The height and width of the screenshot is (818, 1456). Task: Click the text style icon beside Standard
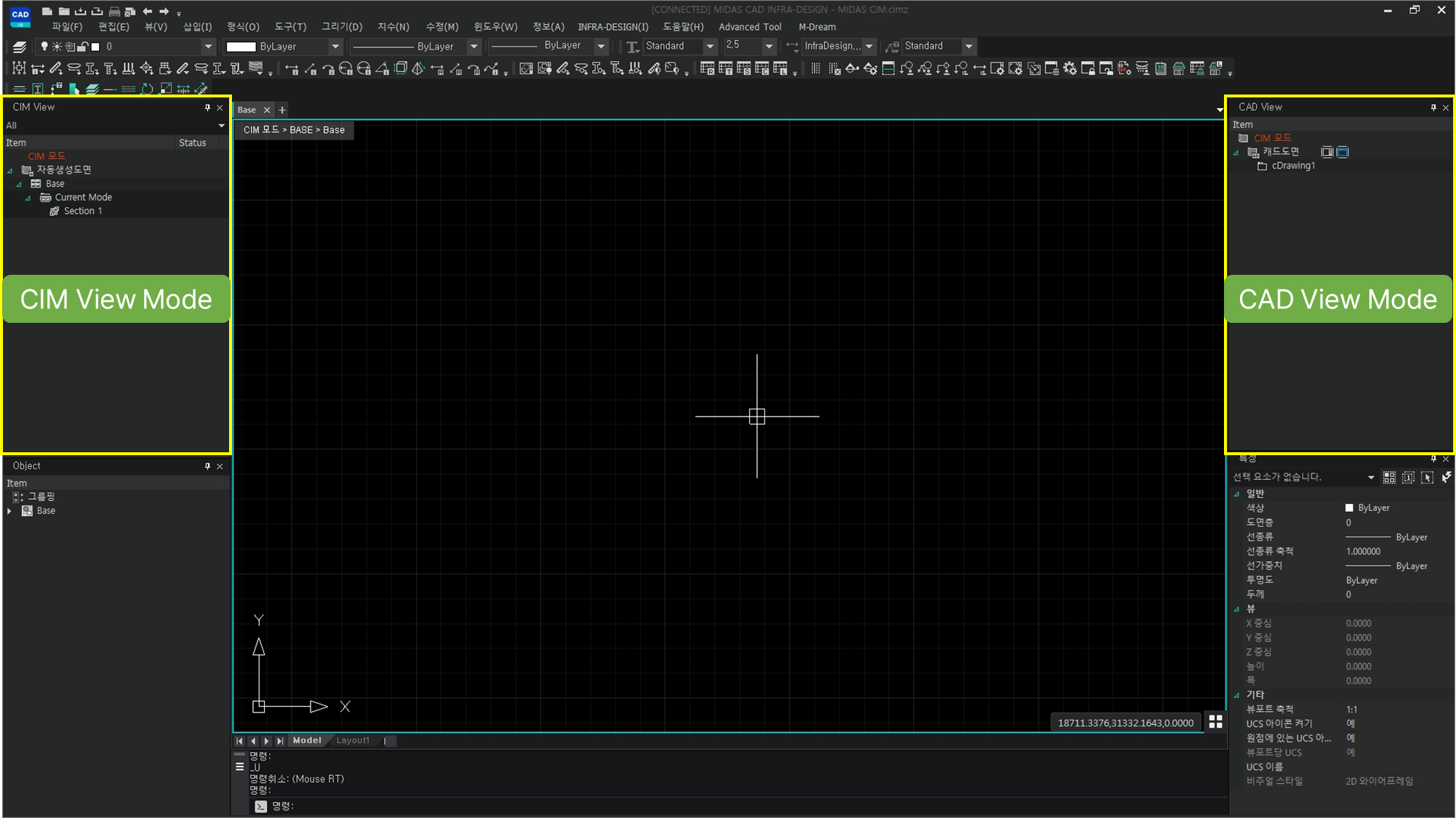click(632, 47)
